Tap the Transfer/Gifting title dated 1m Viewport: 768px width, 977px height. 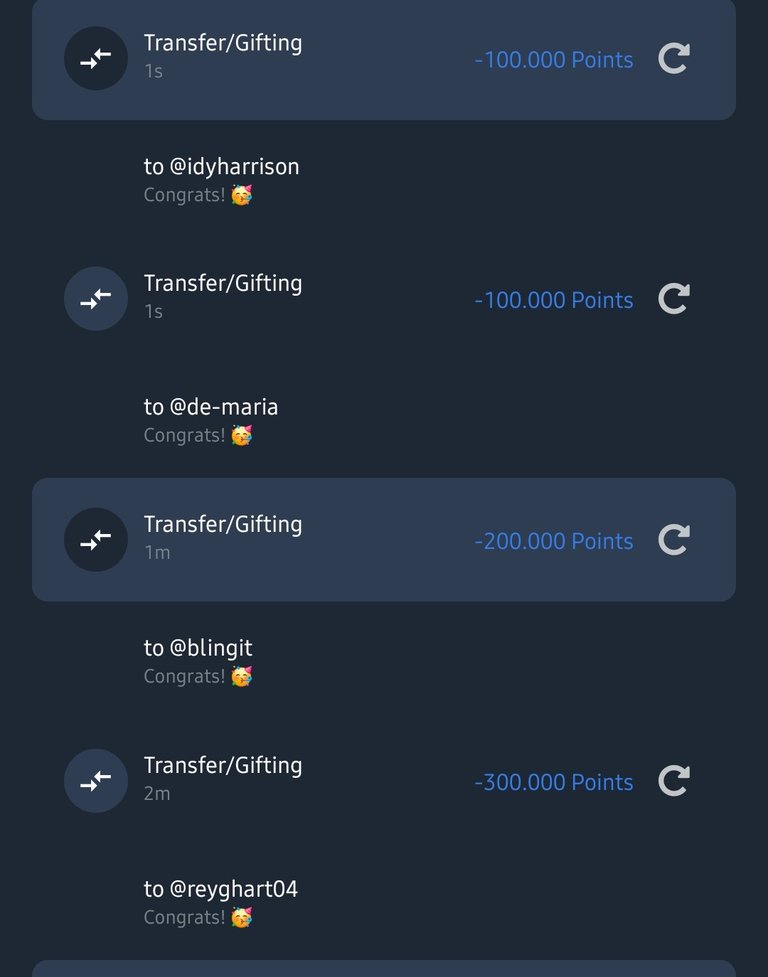tap(223, 524)
